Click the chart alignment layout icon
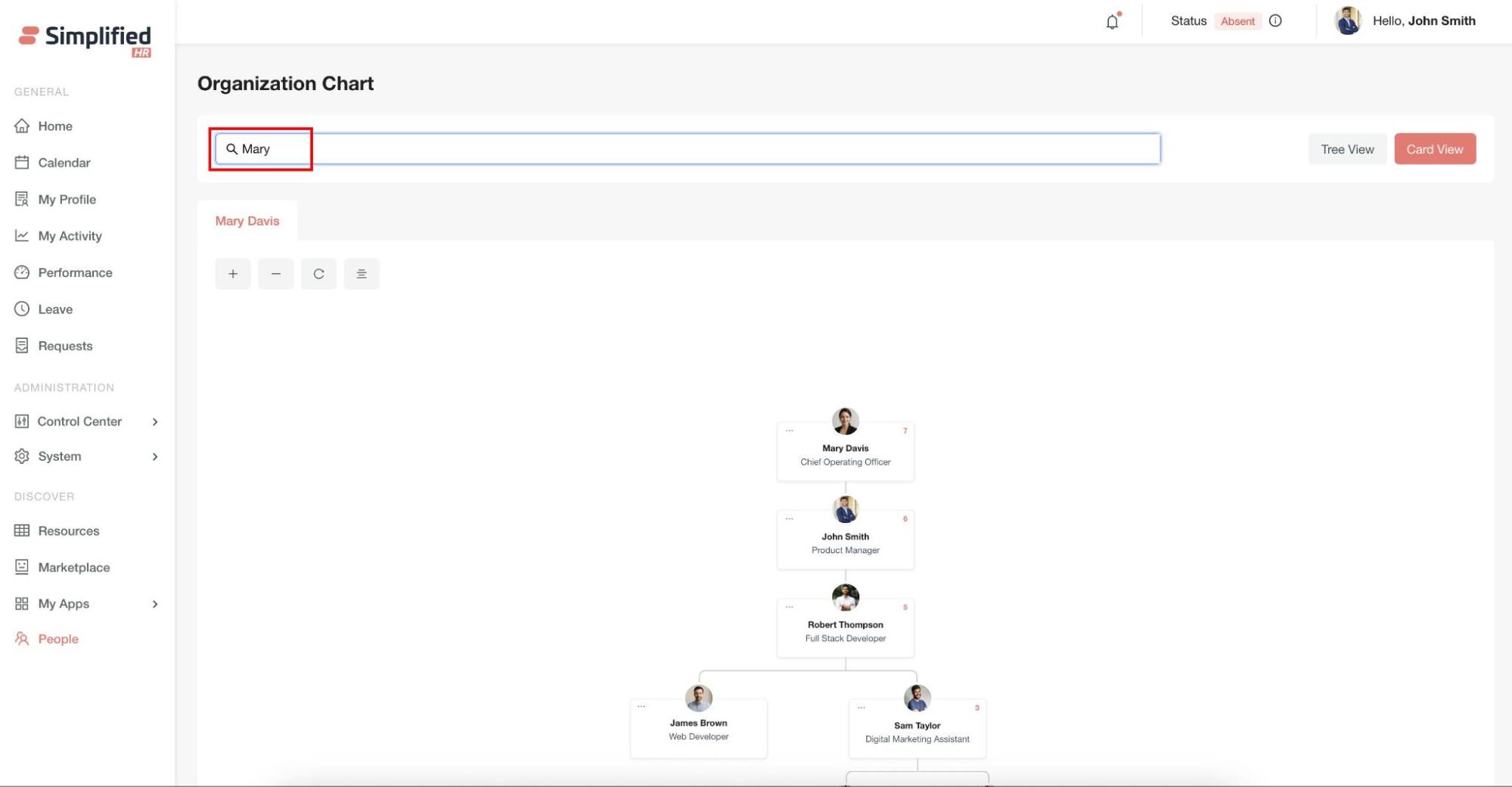1512x787 pixels. point(362,274)
